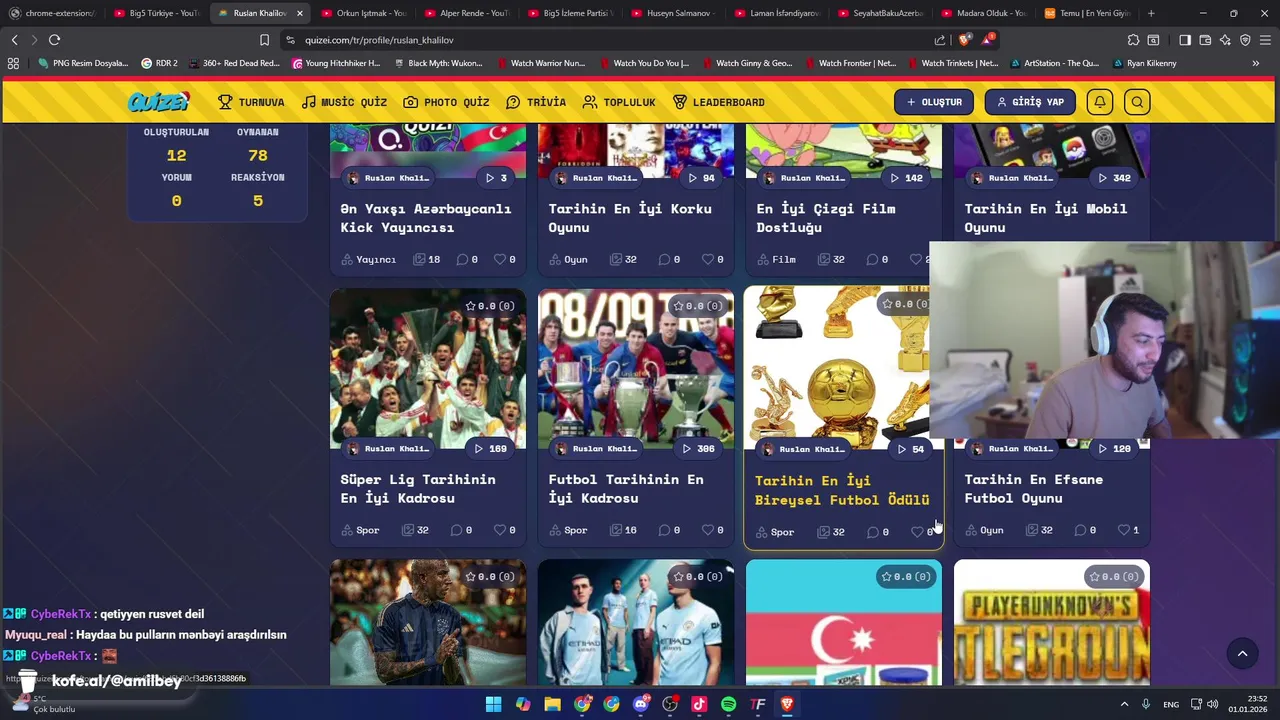Open the extensions puzzle icon
The width and height of the screenshot is (1280, 720).
point(1133,40)
